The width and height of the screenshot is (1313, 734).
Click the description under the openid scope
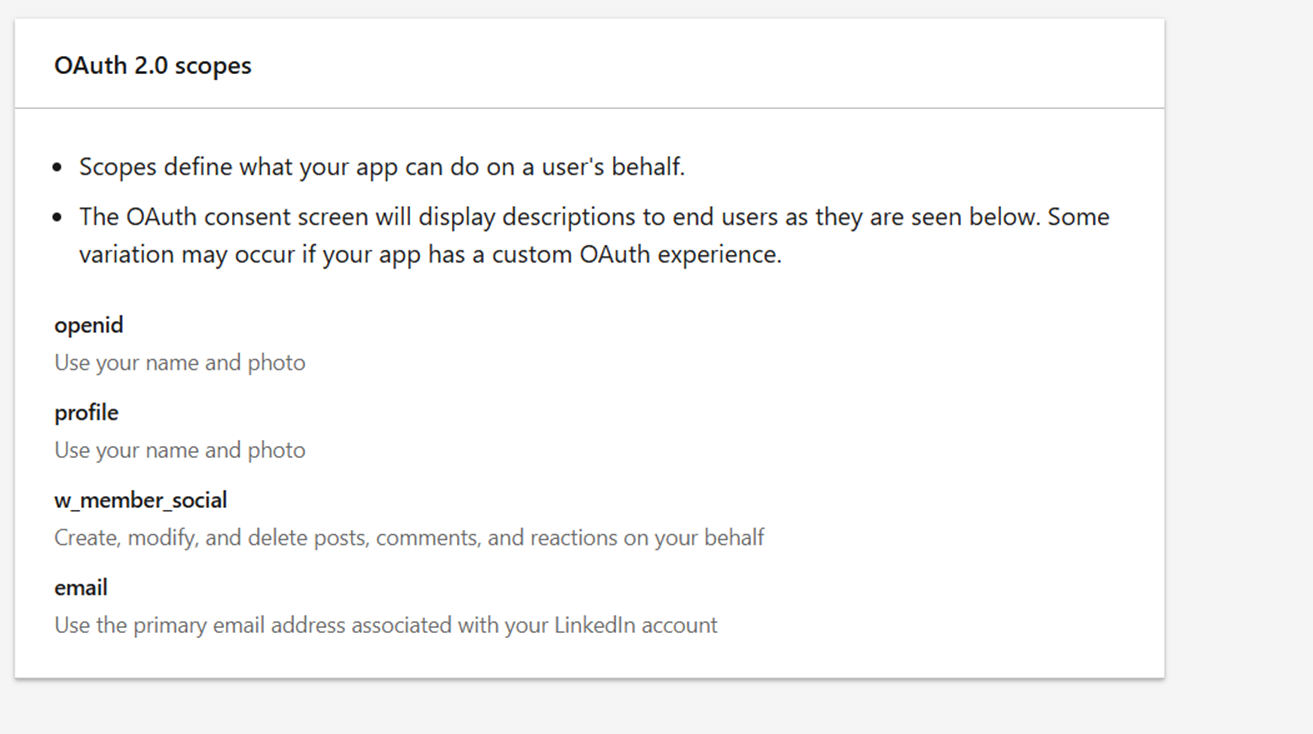tap(180, 362)
